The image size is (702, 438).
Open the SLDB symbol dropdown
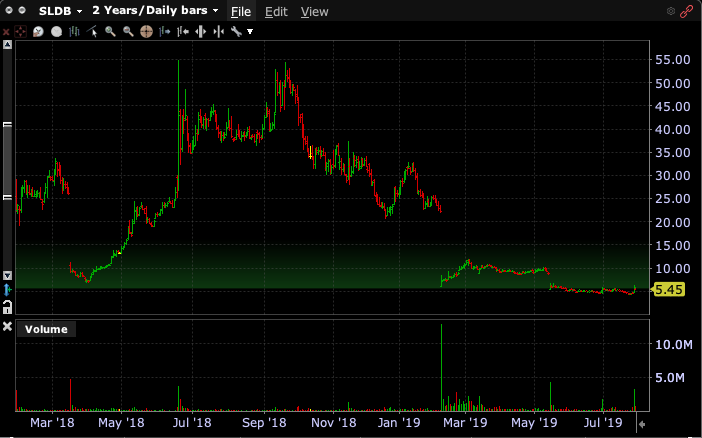(60, 11)
